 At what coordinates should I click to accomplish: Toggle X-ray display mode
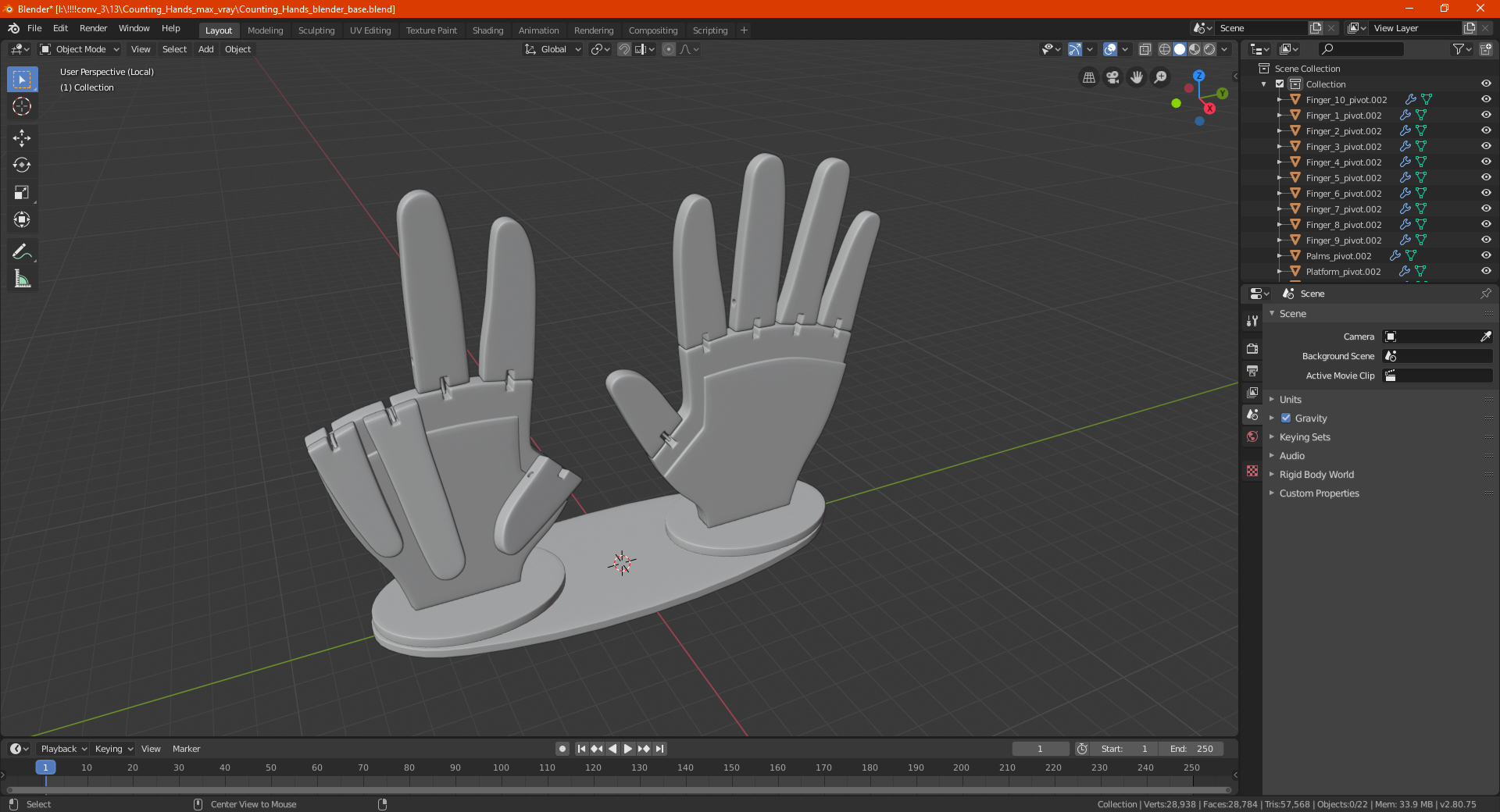tap(1145, 49)
